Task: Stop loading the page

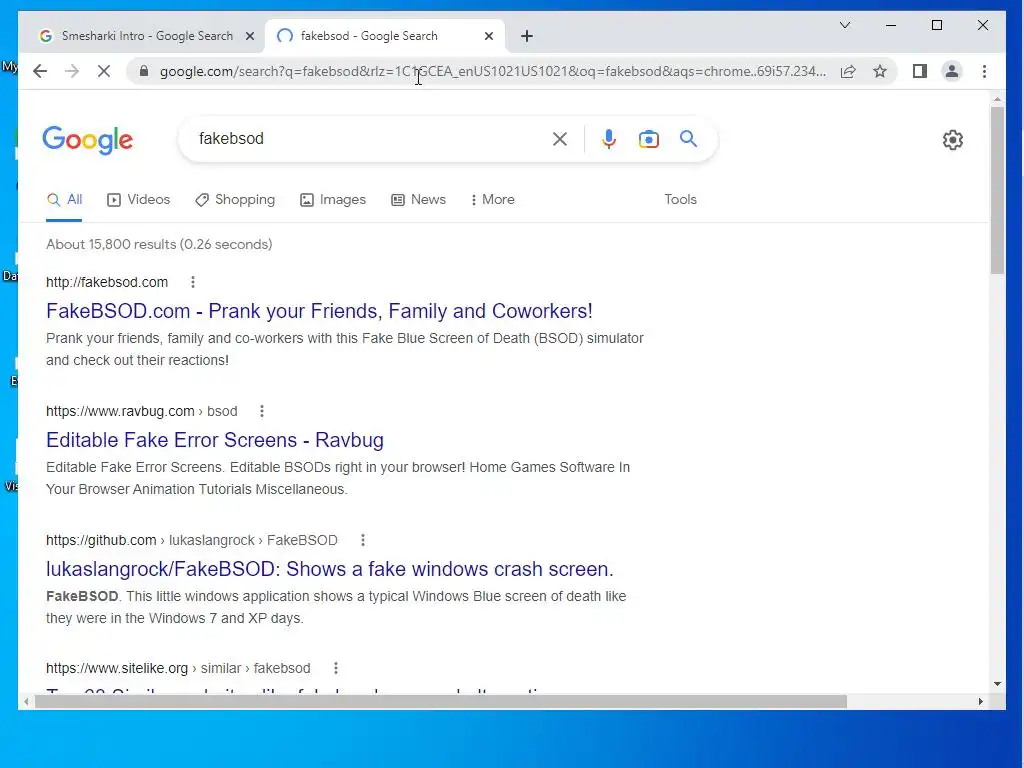Action: pos(104,71)
